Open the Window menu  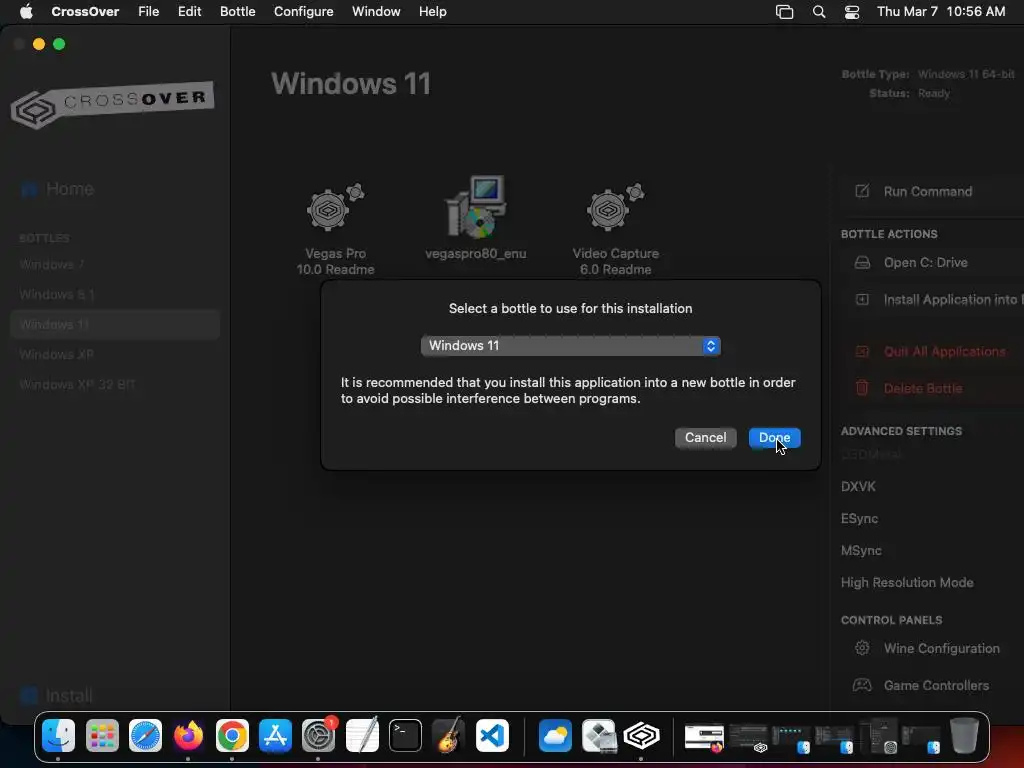pos(376,12)
